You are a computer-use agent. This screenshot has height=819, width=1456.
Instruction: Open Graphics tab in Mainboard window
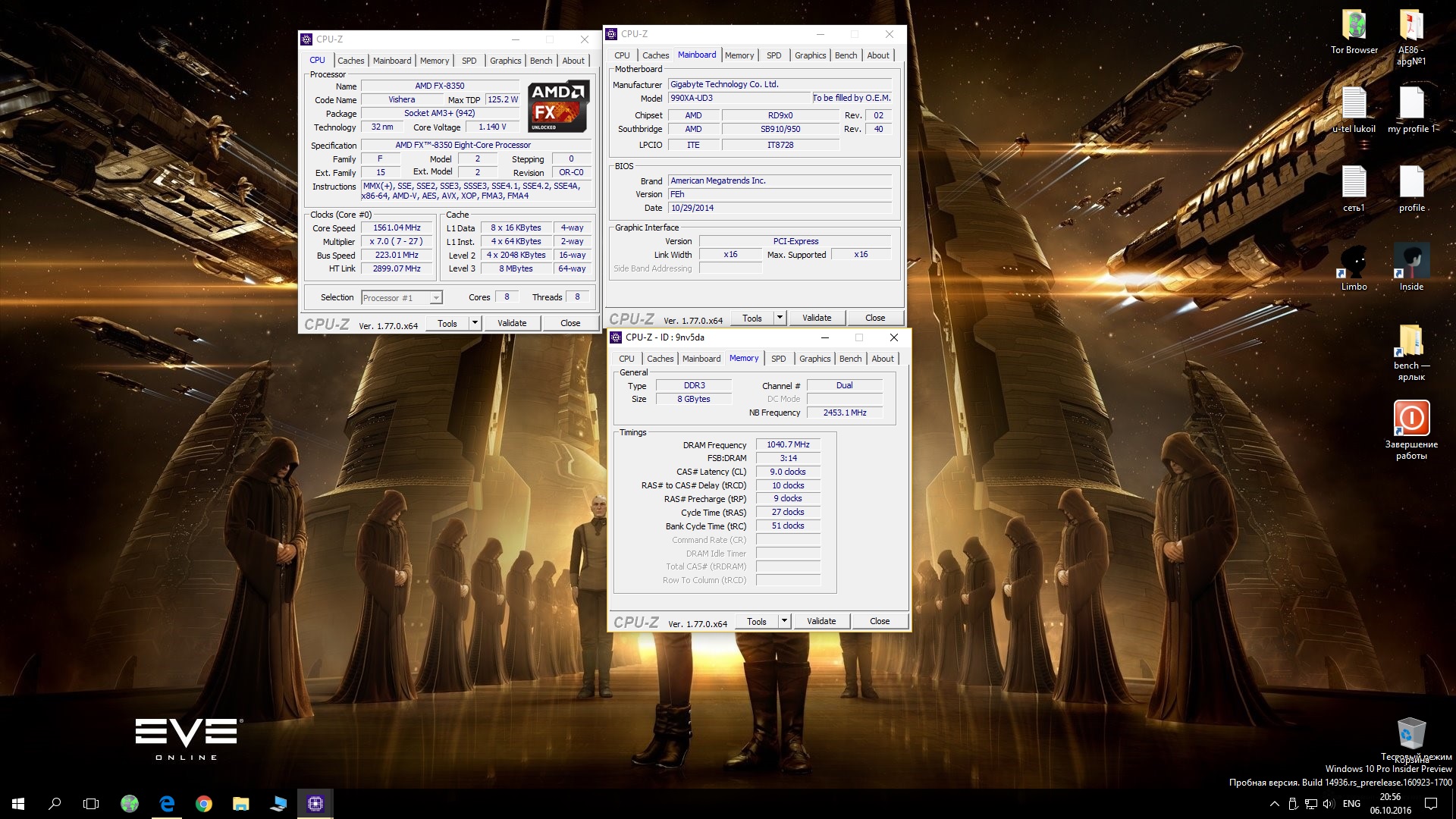pyautogui.click(x=810, y=55)
